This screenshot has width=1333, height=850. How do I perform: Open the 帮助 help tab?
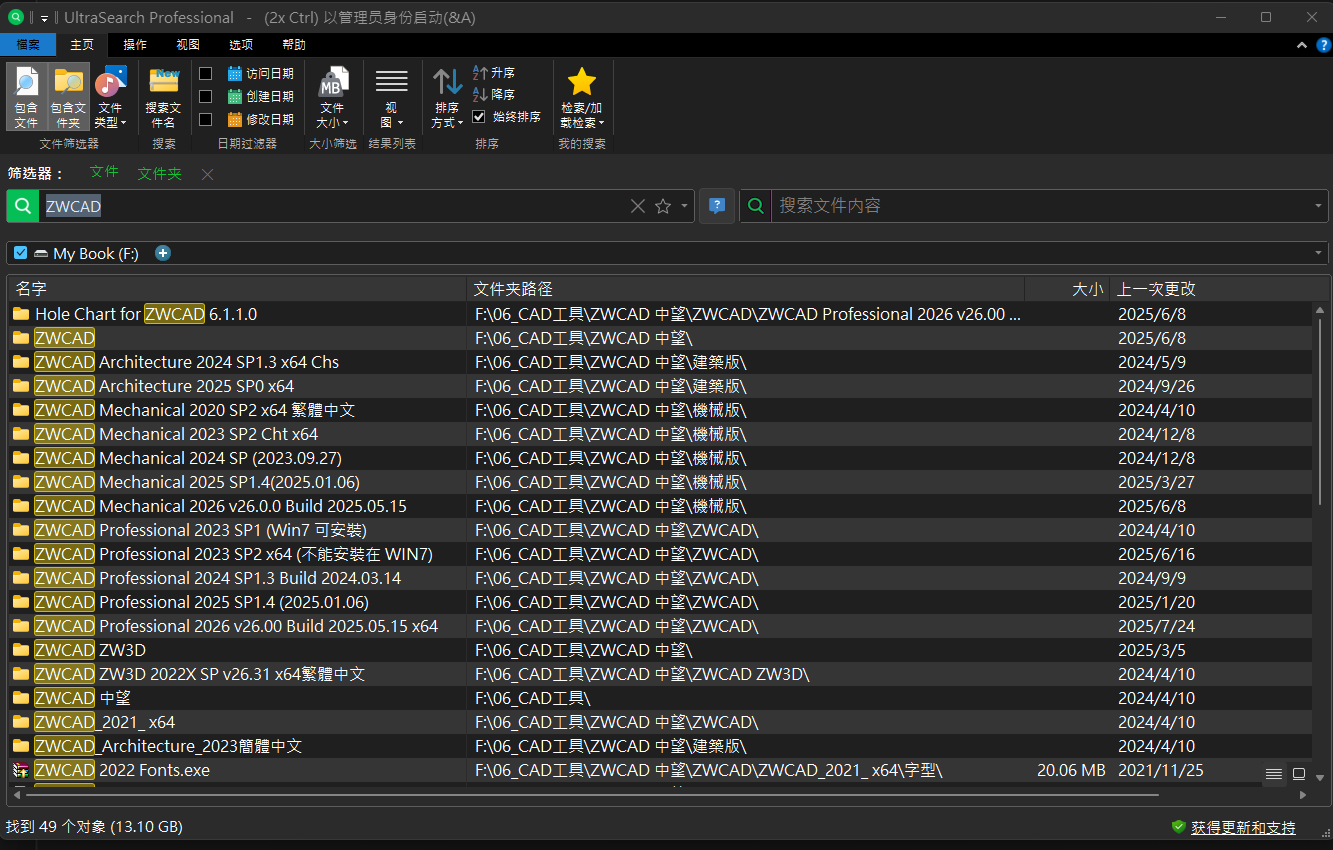coord(294,45)
